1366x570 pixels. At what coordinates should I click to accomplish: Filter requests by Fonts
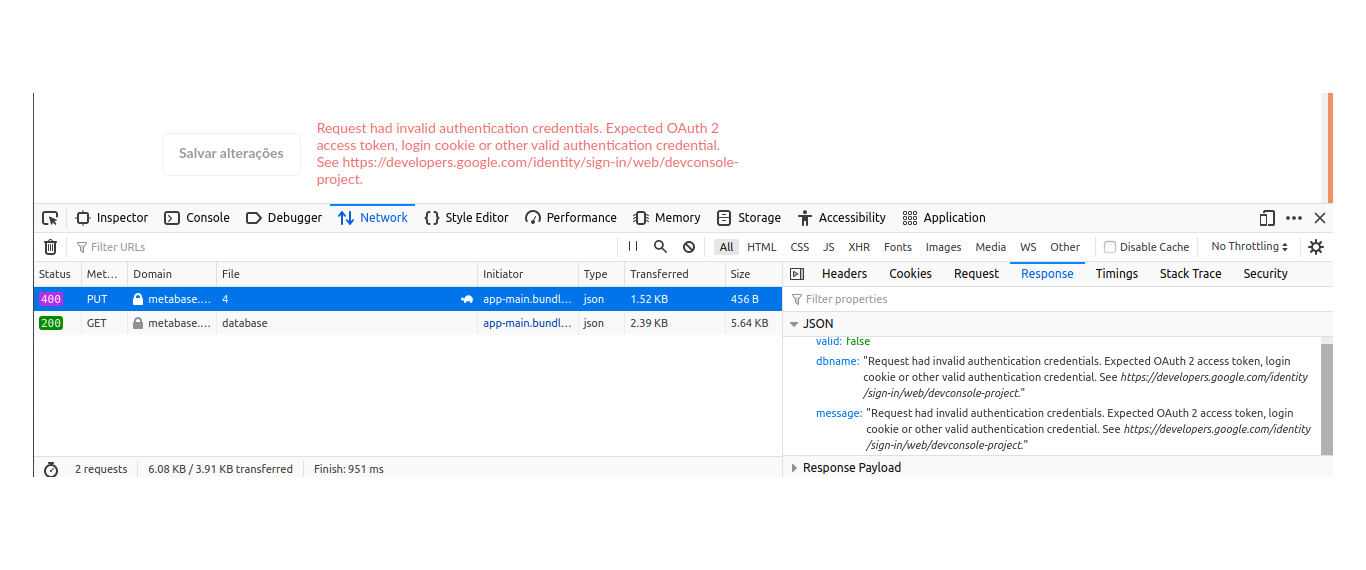(x=898, y=247)
